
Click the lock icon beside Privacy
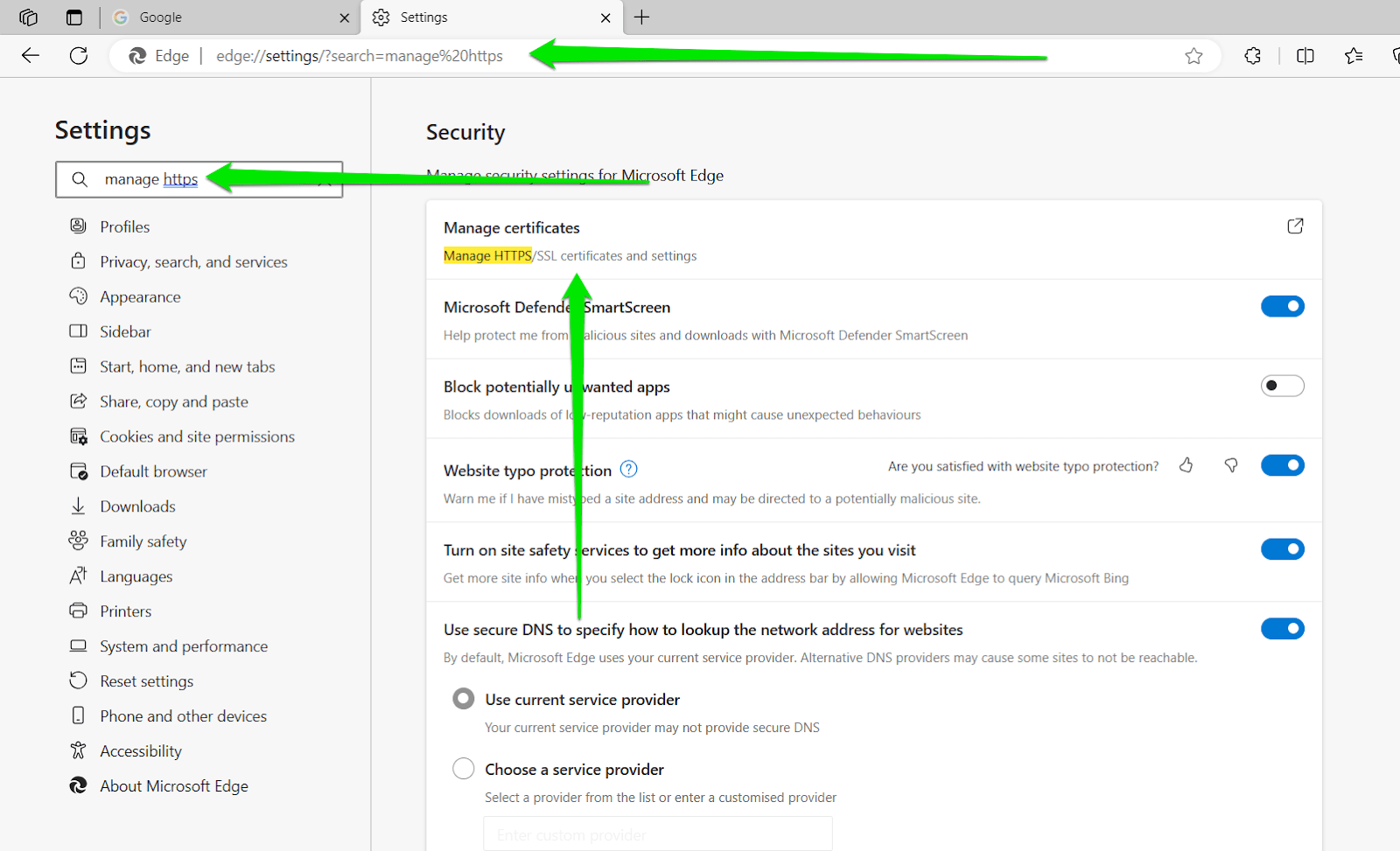[79, 261]
